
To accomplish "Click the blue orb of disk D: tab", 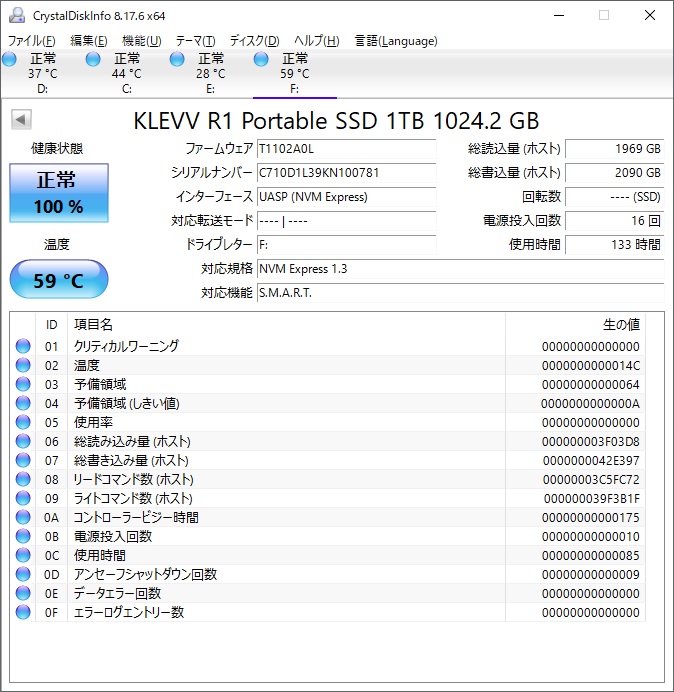I will tap(9, 59).
